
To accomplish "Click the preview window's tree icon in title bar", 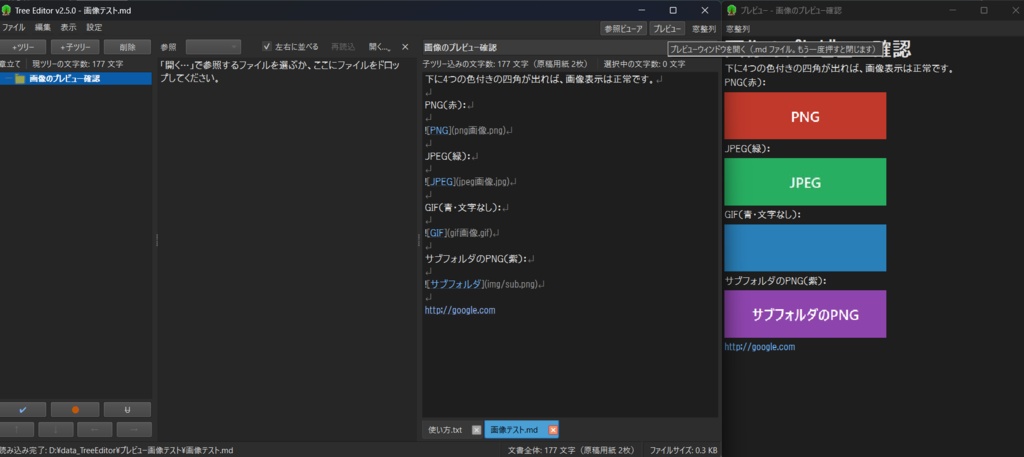I will point(731,10).
